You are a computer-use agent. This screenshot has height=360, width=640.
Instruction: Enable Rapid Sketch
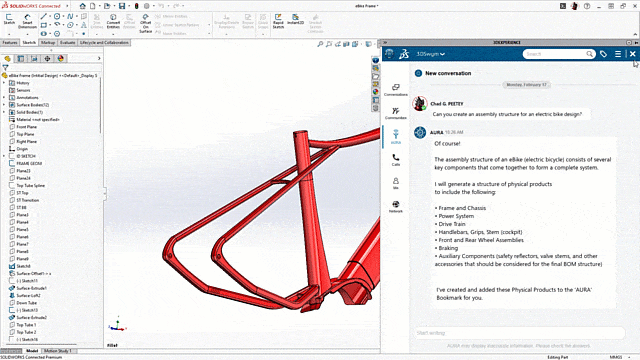278,21
